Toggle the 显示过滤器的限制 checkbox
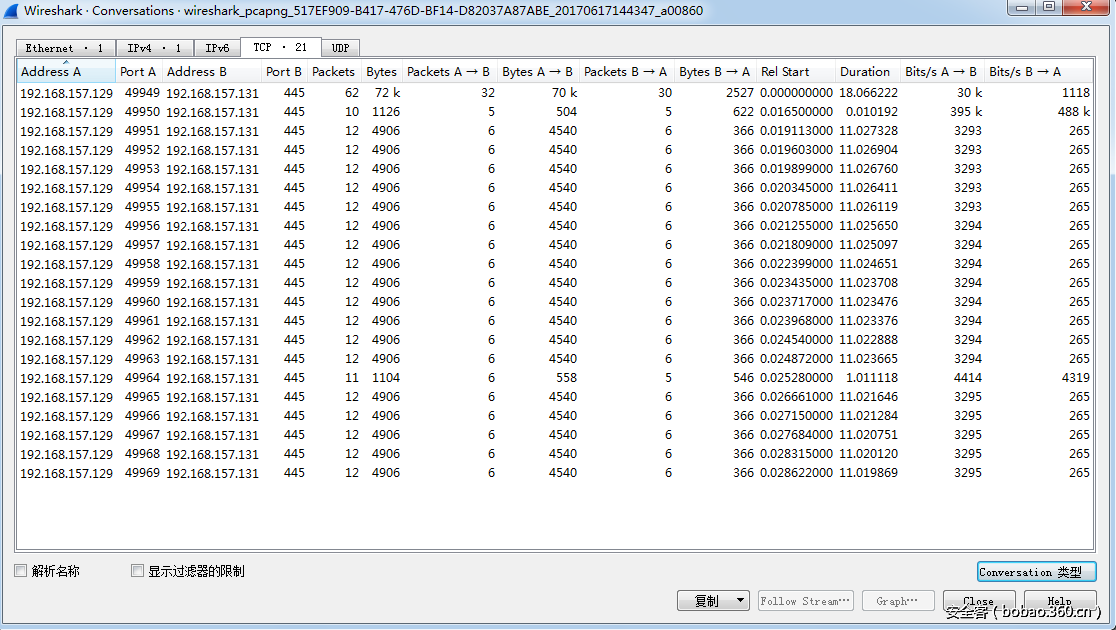Image resolution: width=1116 pixels, height=630 pixels. coord(138,571)
